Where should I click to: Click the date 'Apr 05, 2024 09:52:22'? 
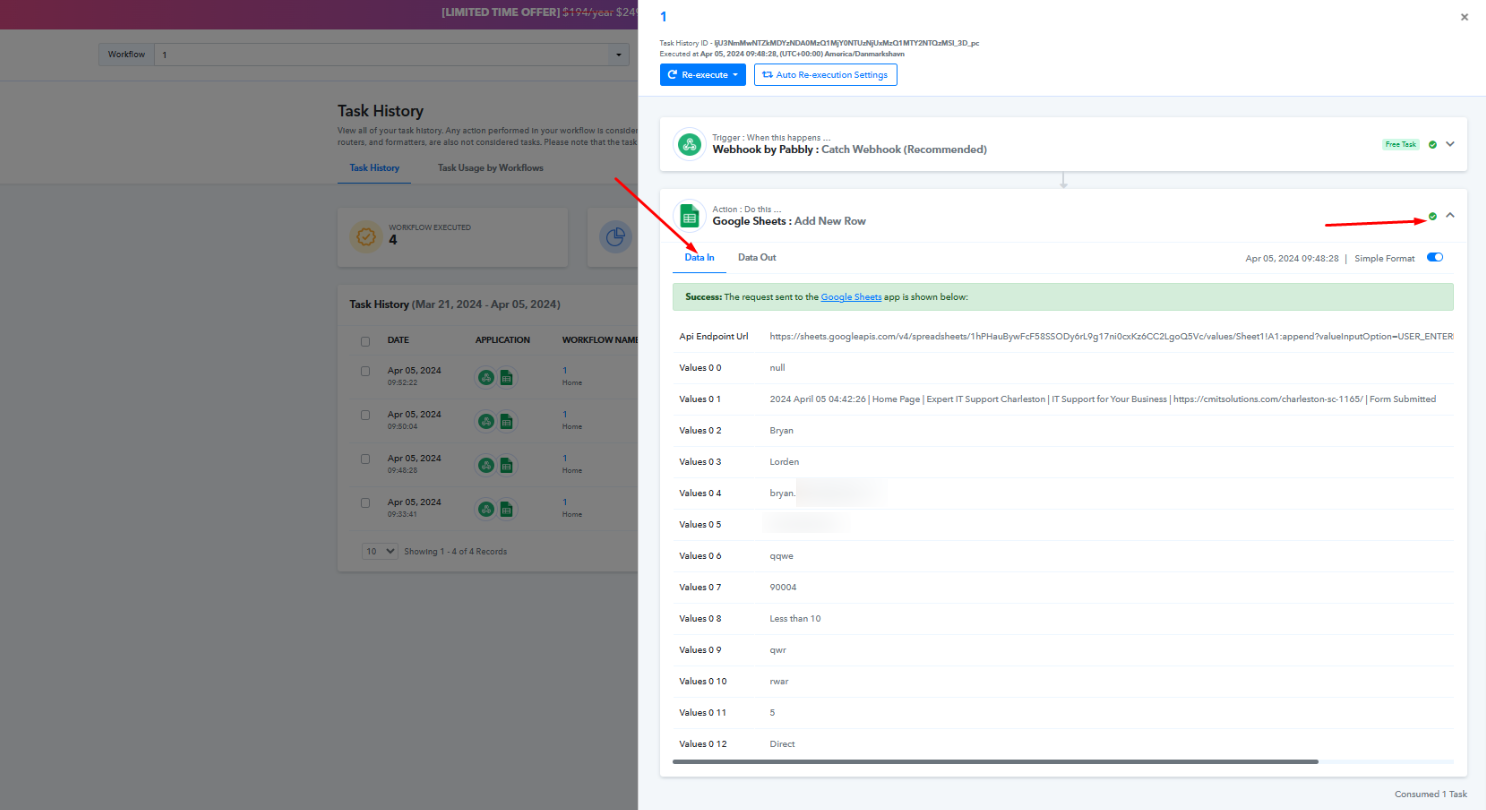click(x=414, y=375)
